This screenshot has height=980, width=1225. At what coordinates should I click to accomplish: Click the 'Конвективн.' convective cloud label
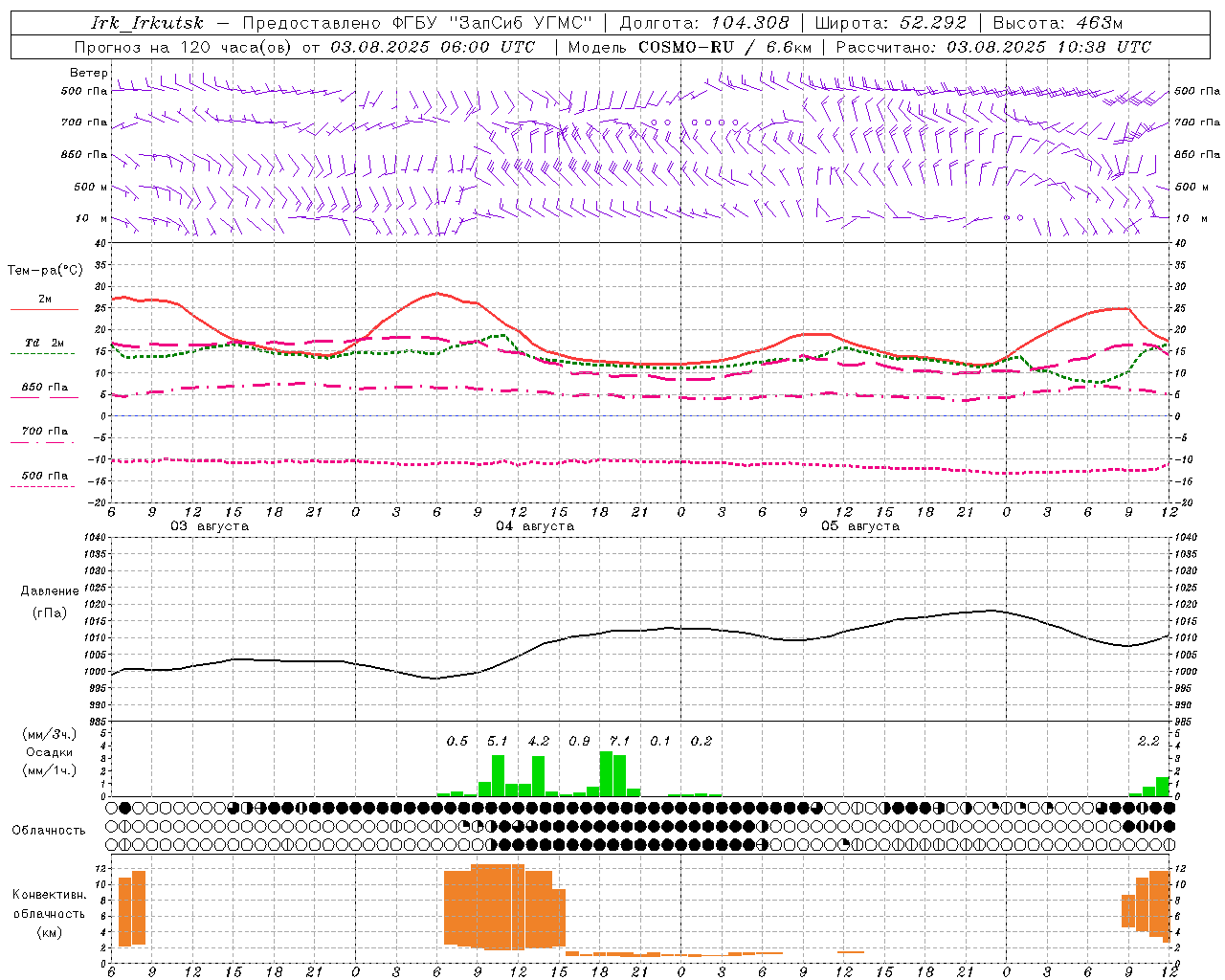click(x=49, y=895)
